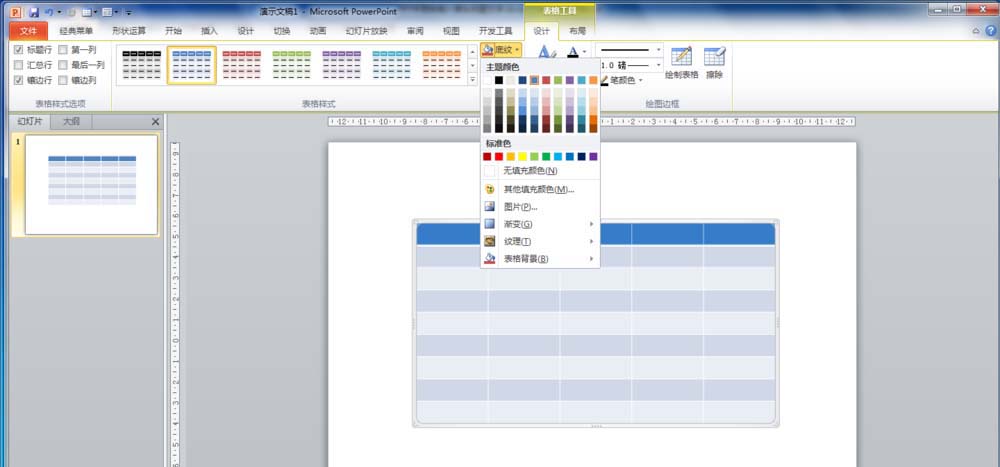The width and height of the screenshot is (1000, 467).
Task: Apply the orange table style thumbnail
Action: pyautogui.click(x=441, y=65)
